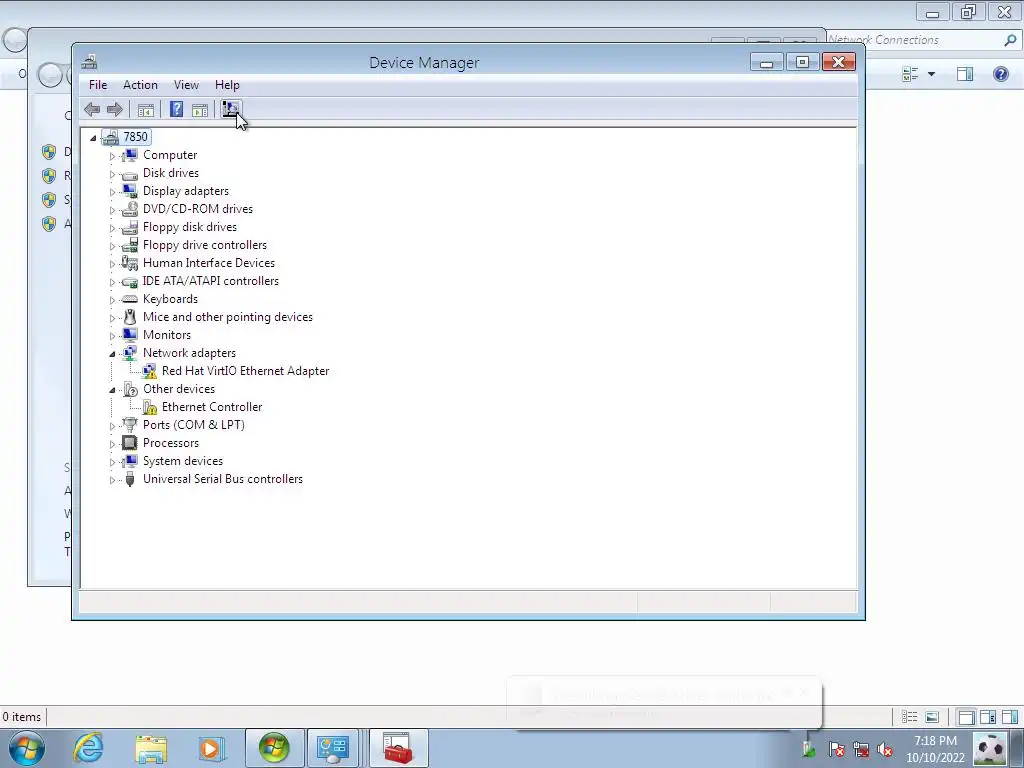1024x768 pixels.
Task: Expand DVD/CD-ROM drives category
Action: click(x=112, y=210)
